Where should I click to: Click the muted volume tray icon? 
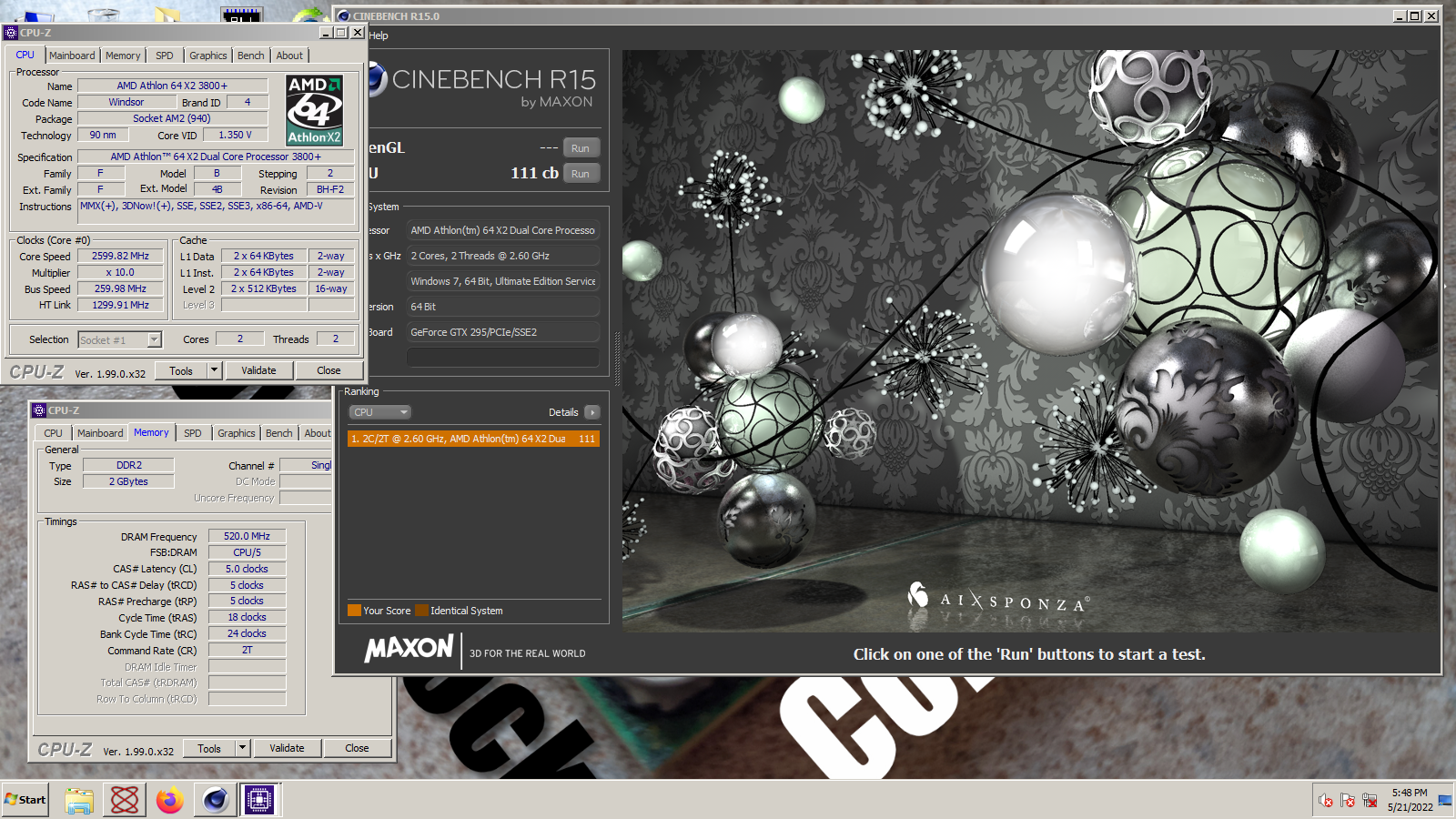(x=1326, y=801)
